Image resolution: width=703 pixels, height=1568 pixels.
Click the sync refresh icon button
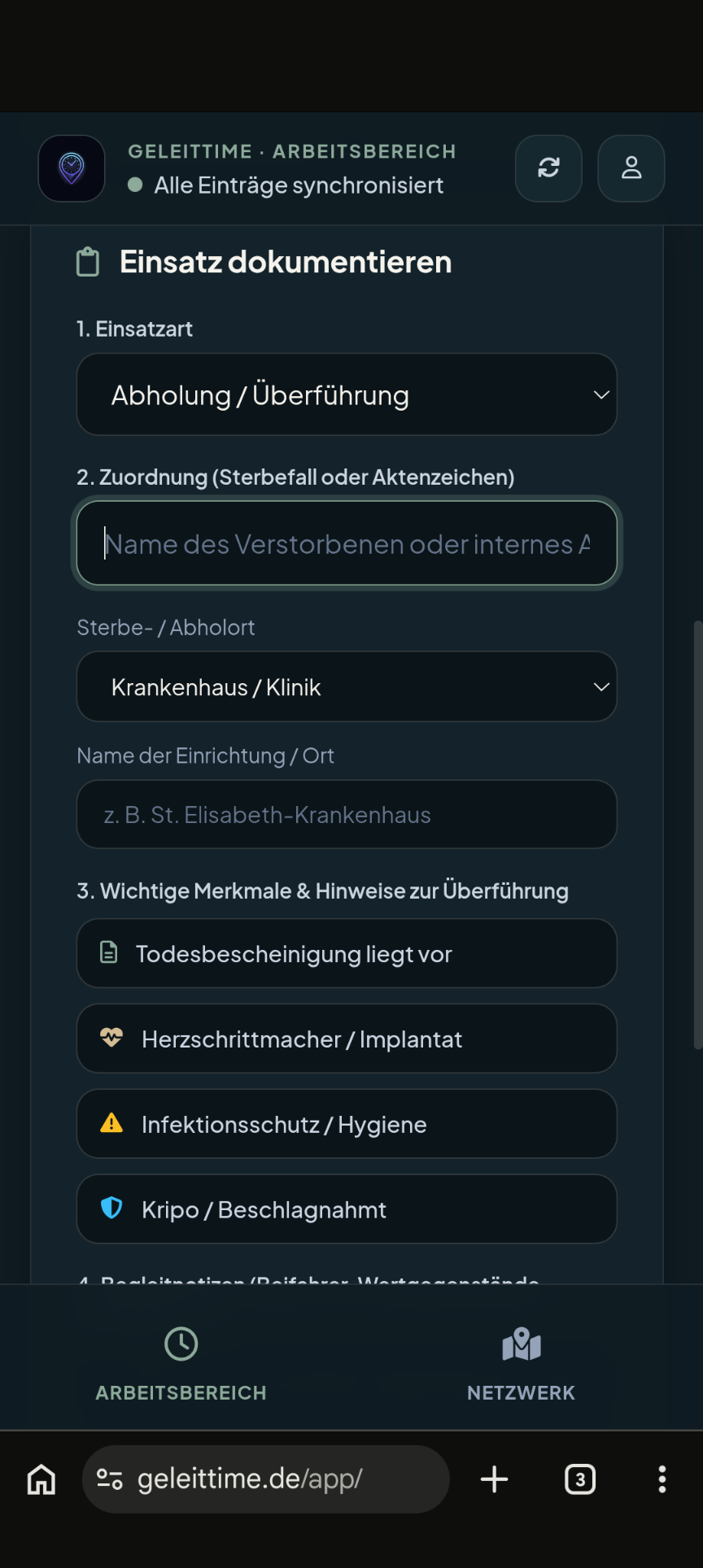point(548,168)
